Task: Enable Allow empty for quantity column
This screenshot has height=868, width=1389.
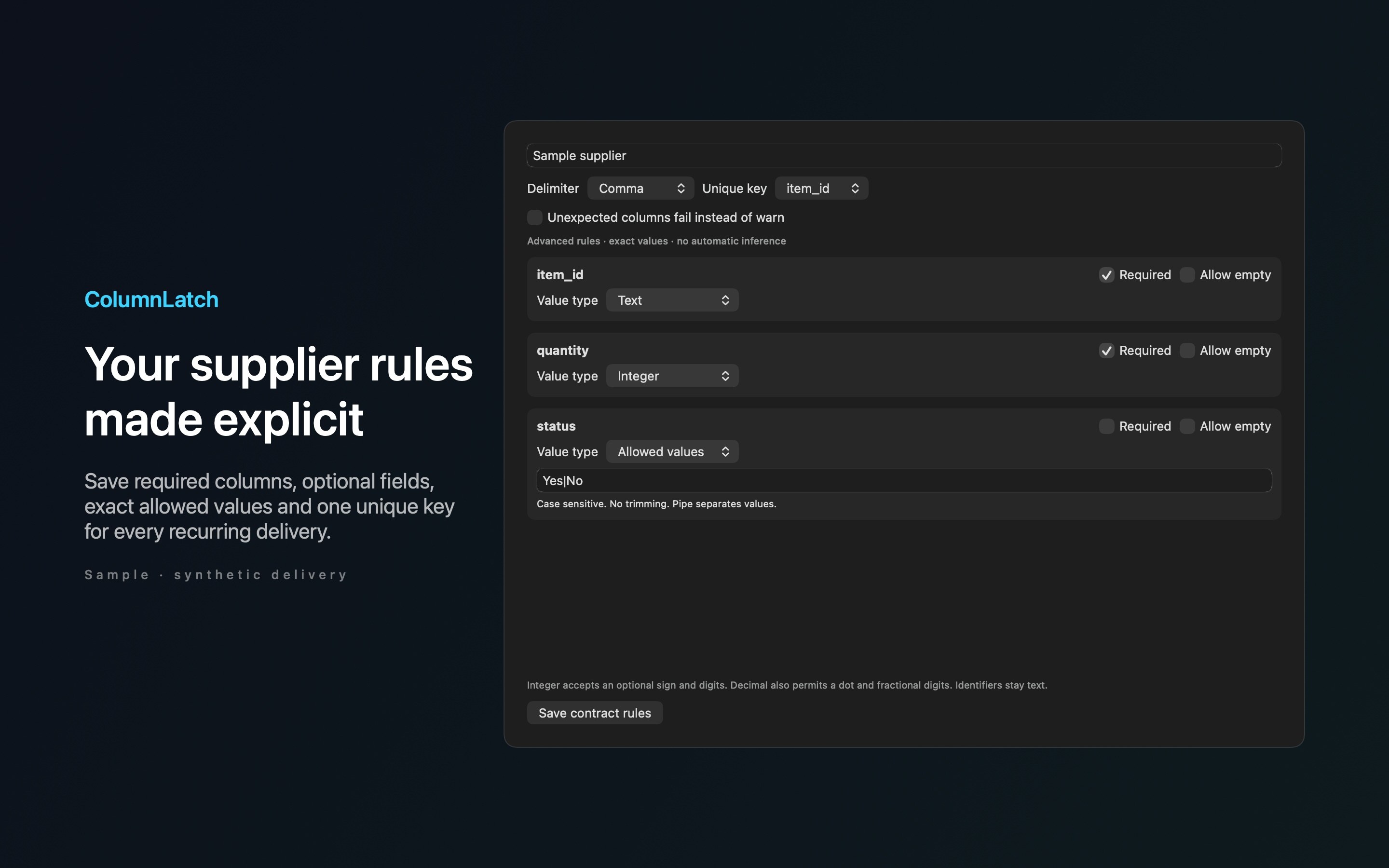Action: click(1187, 351)
